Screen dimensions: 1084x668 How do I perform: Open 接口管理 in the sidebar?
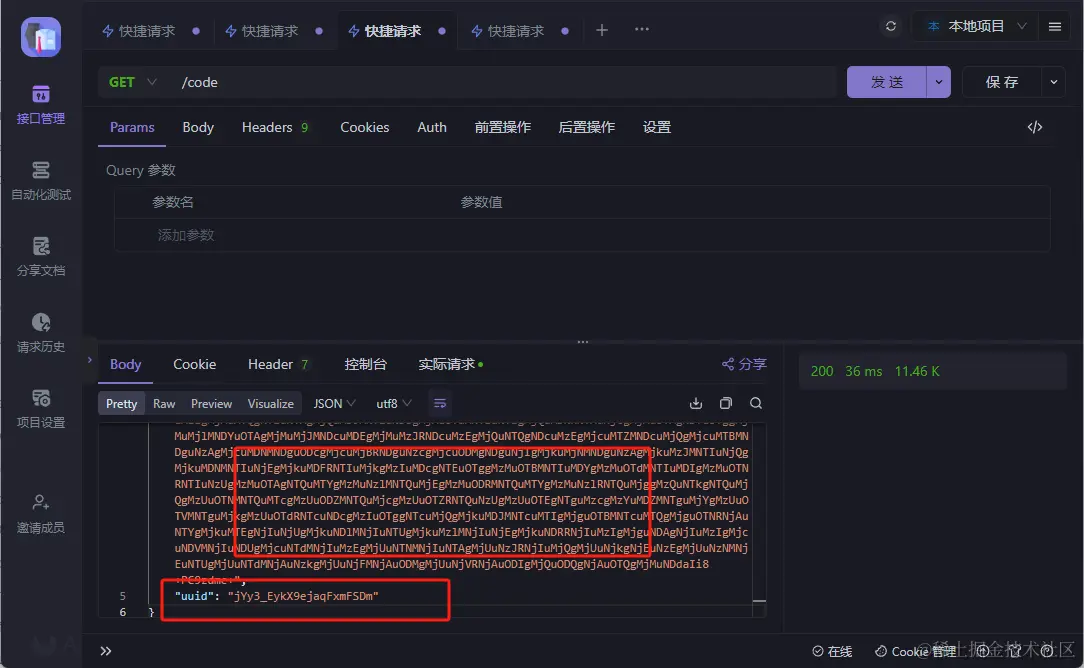pos(41,105)
